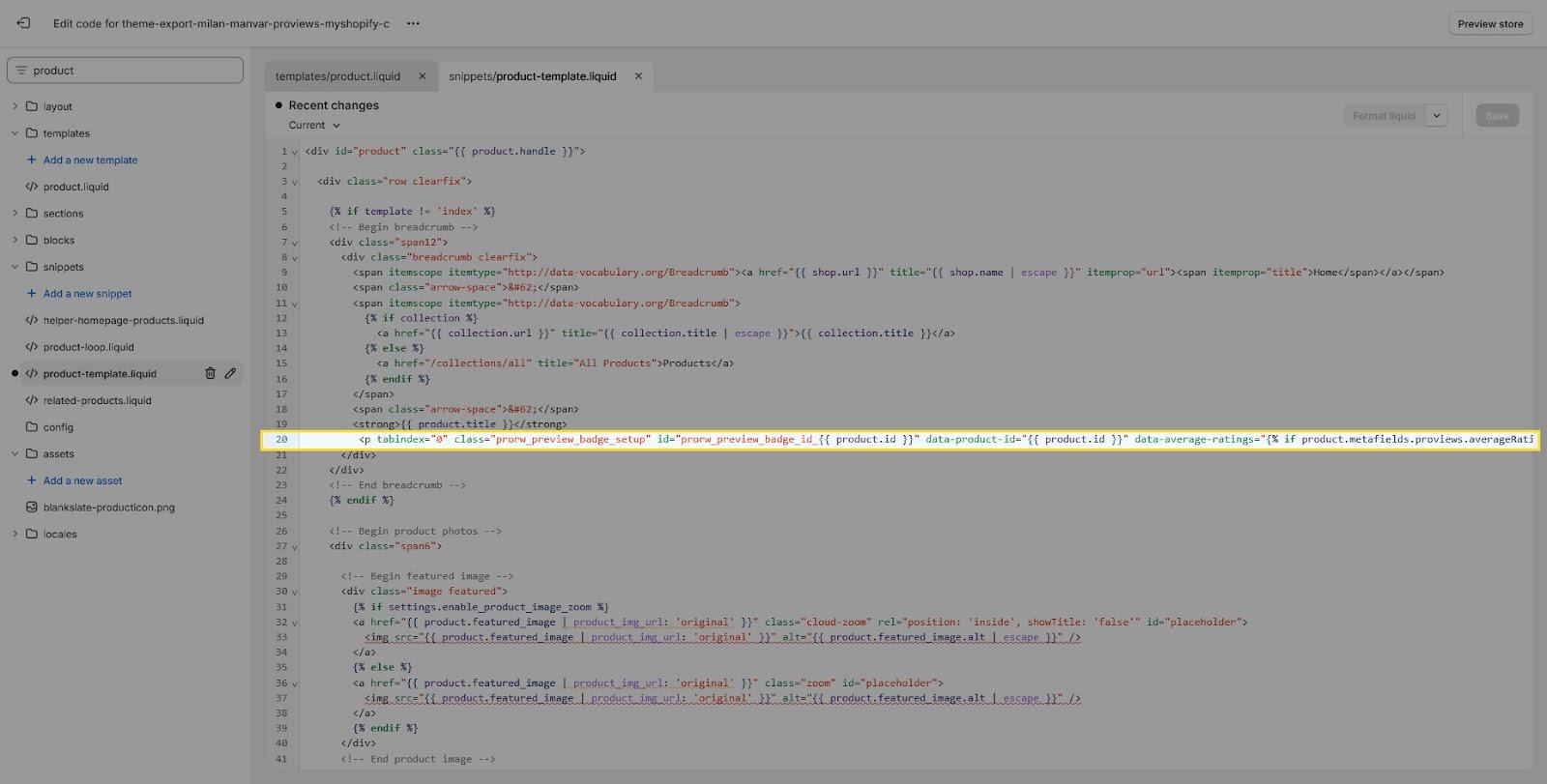Screen dimensions: 1547x784
Task: Expand the layout folder
Action: point(15,106)
